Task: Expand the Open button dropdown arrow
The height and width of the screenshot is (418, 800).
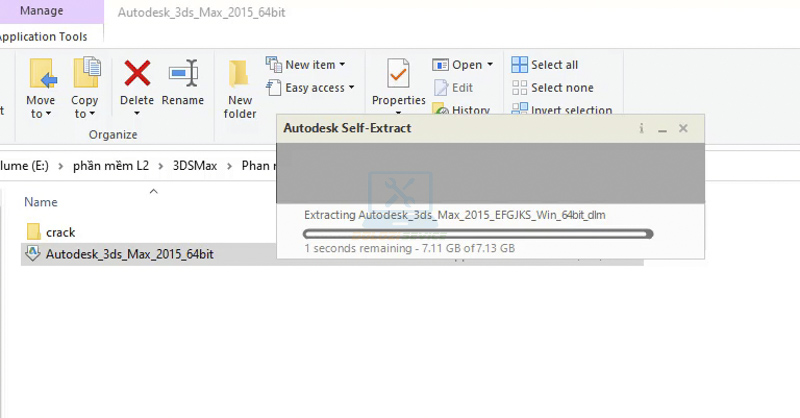Action: point(489,65)
